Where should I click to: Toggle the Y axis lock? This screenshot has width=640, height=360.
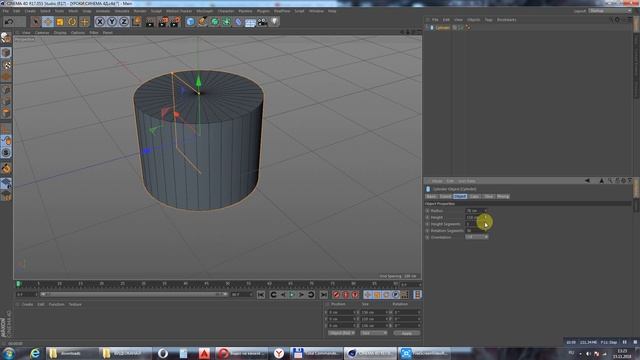(x=112, y=22)
